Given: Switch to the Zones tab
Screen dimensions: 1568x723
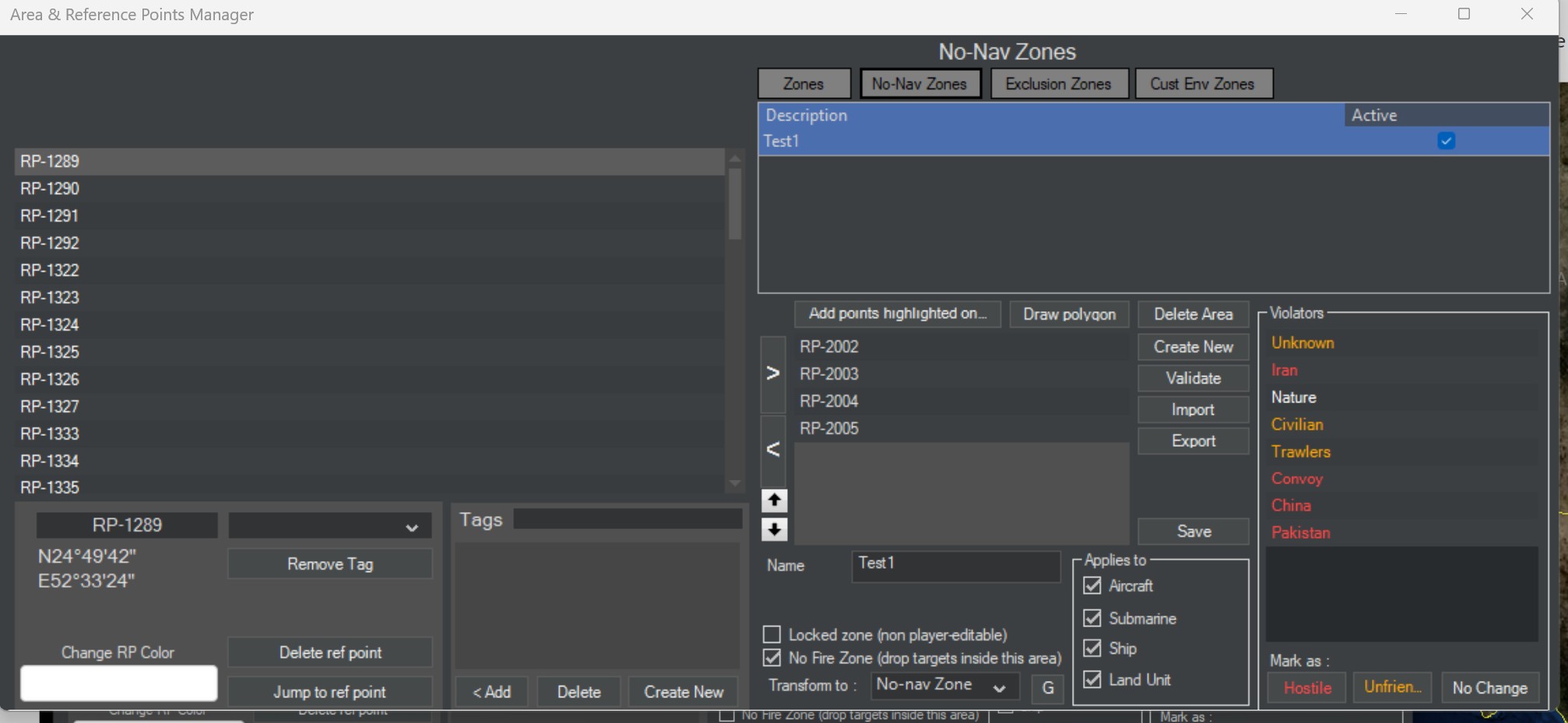Looking at the screenshot, I should tap(803, 84).
